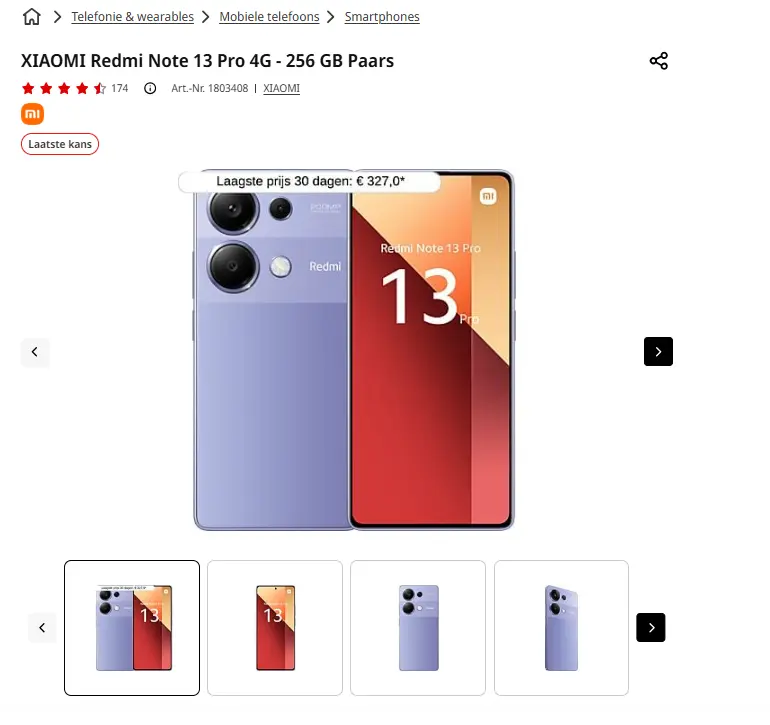Go to the home page icon
770x725 pixels.
32,17
